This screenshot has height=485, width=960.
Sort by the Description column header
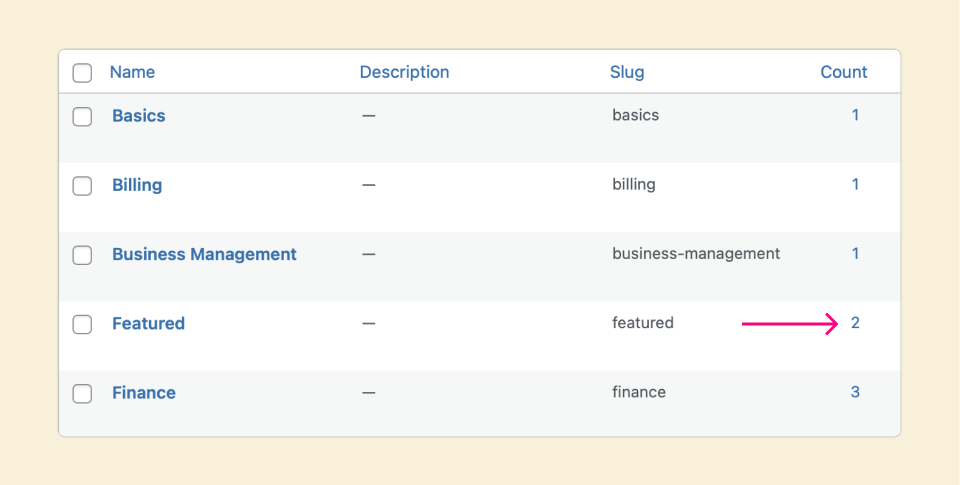tap(404, 72)
